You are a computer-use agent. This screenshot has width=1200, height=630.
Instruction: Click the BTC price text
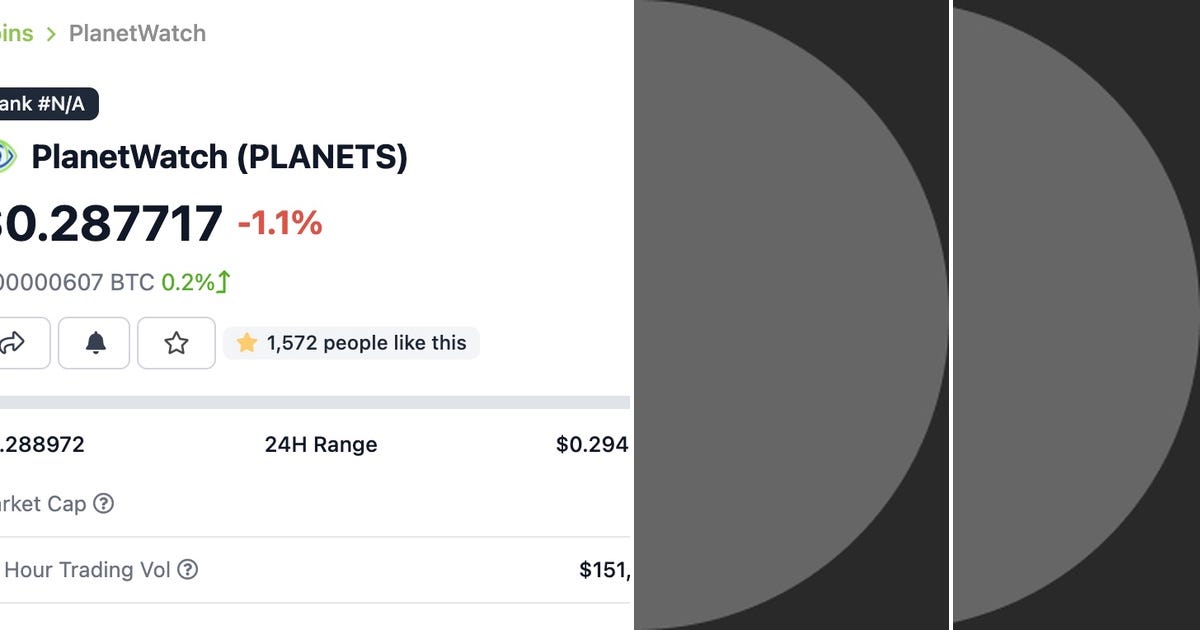click(x=76, y=282)
